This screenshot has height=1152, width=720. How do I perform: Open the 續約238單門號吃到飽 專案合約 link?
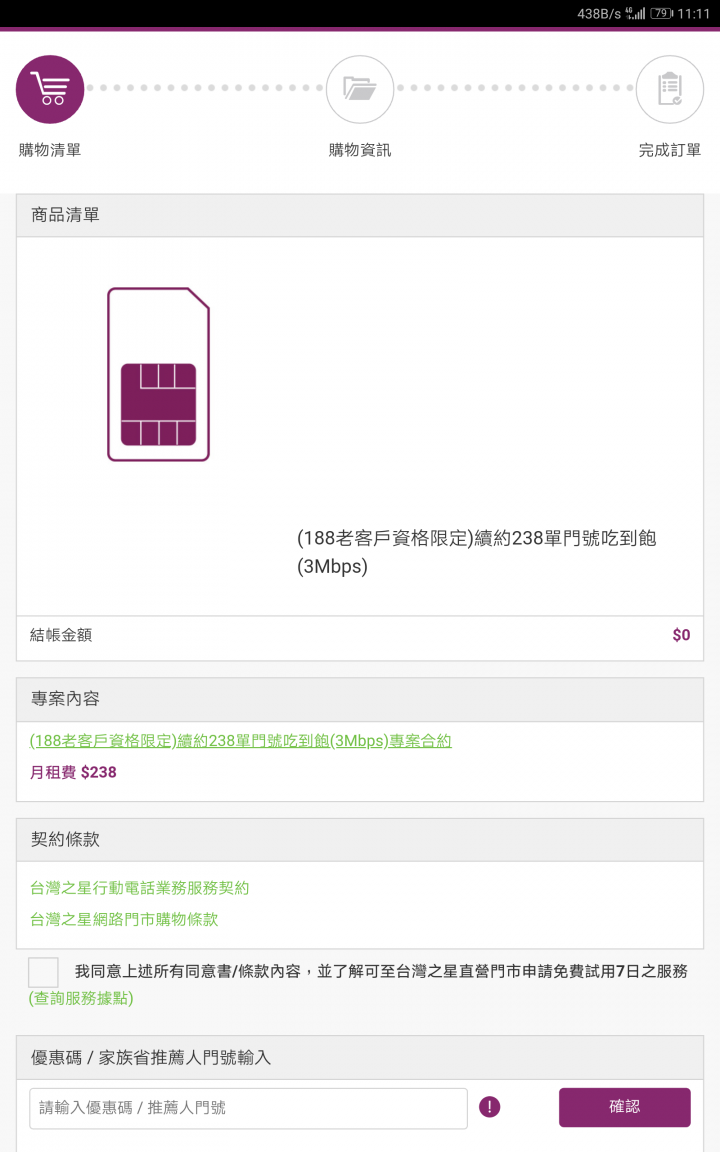click(240, 741)
